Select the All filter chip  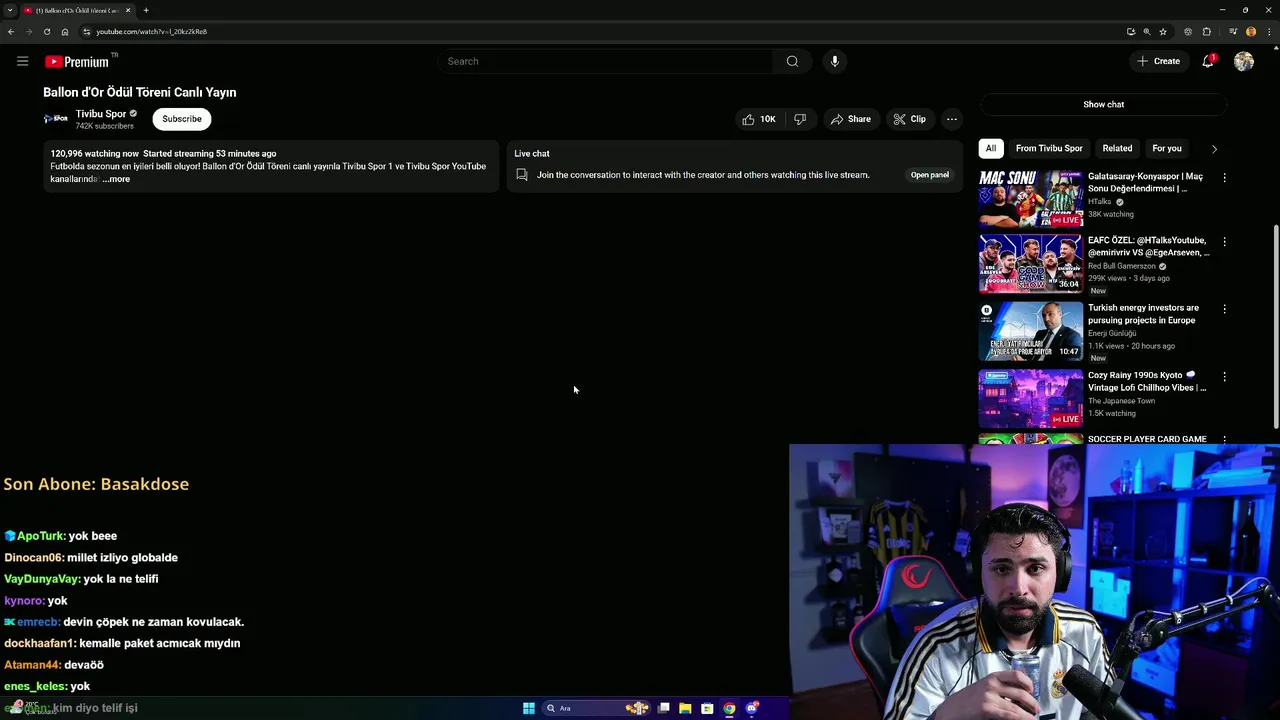[x=990, y=148]
